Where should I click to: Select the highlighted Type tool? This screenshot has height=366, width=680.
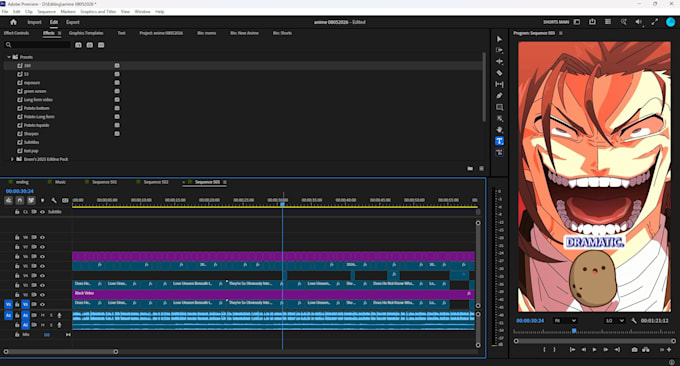(499, 141)
